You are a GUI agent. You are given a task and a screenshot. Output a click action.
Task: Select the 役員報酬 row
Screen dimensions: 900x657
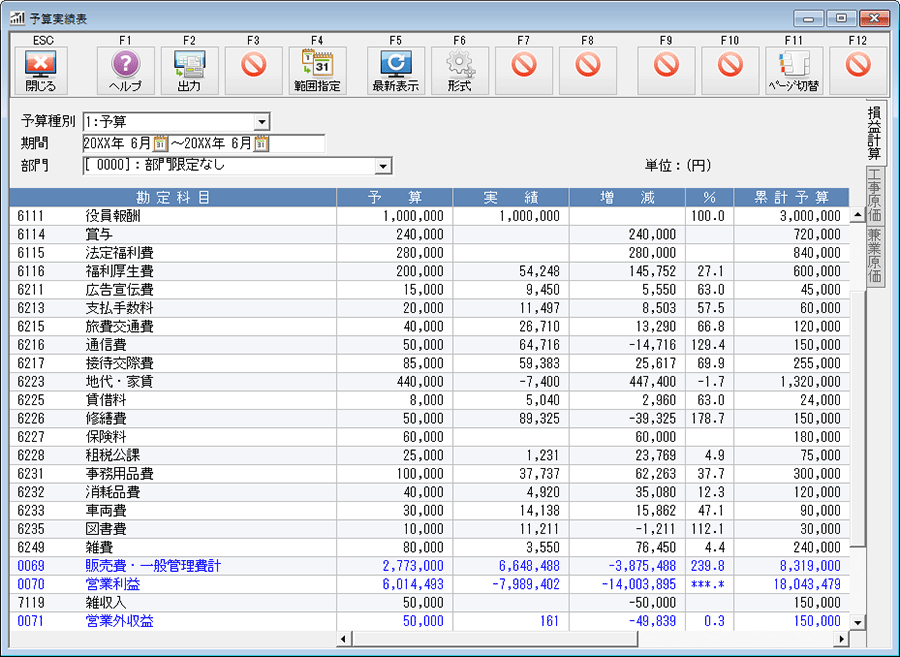[429, 216]
